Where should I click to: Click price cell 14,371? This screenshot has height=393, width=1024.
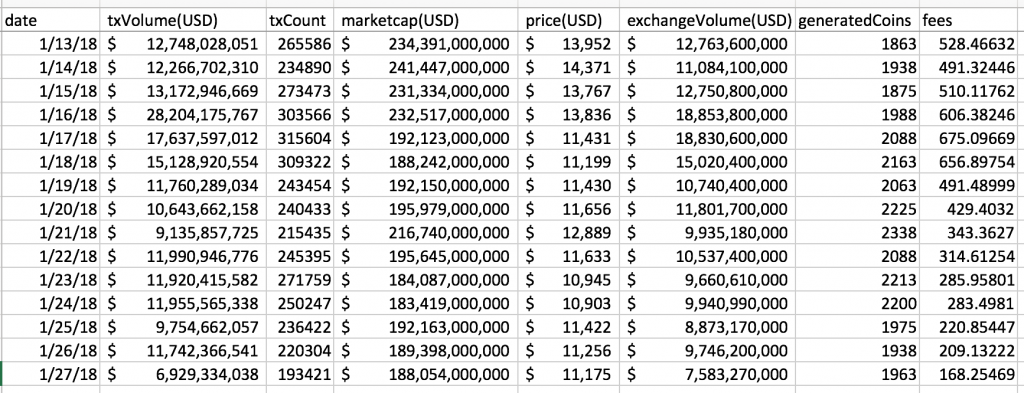click(569, 68)
